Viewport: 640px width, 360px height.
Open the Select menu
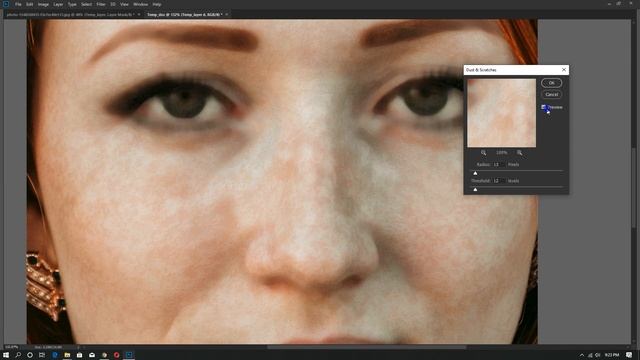tap(87, 4)
